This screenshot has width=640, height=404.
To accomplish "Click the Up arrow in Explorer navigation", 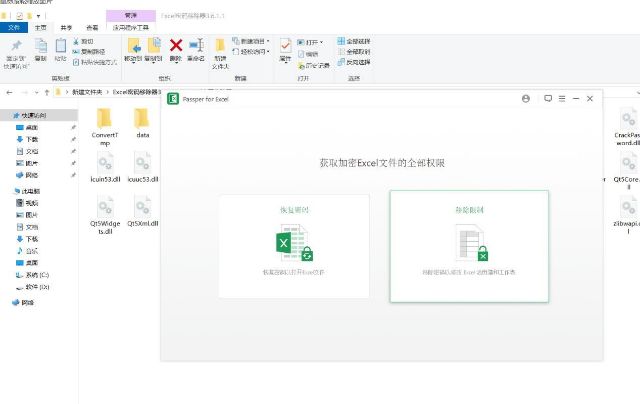I will tap(47, 93).
